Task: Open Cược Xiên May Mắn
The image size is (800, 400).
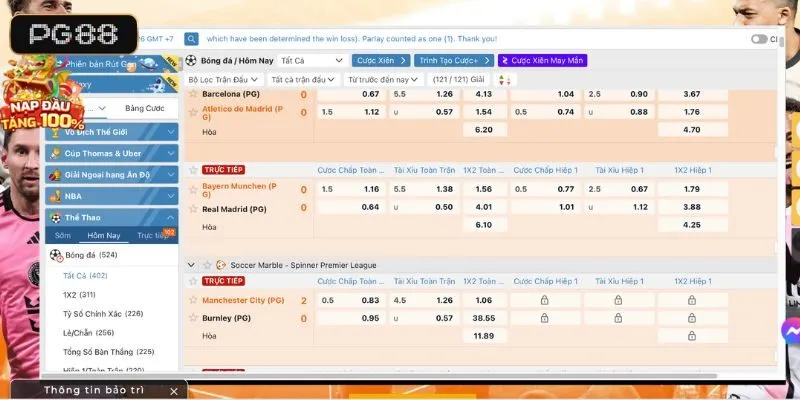Action: pos(542,61)
